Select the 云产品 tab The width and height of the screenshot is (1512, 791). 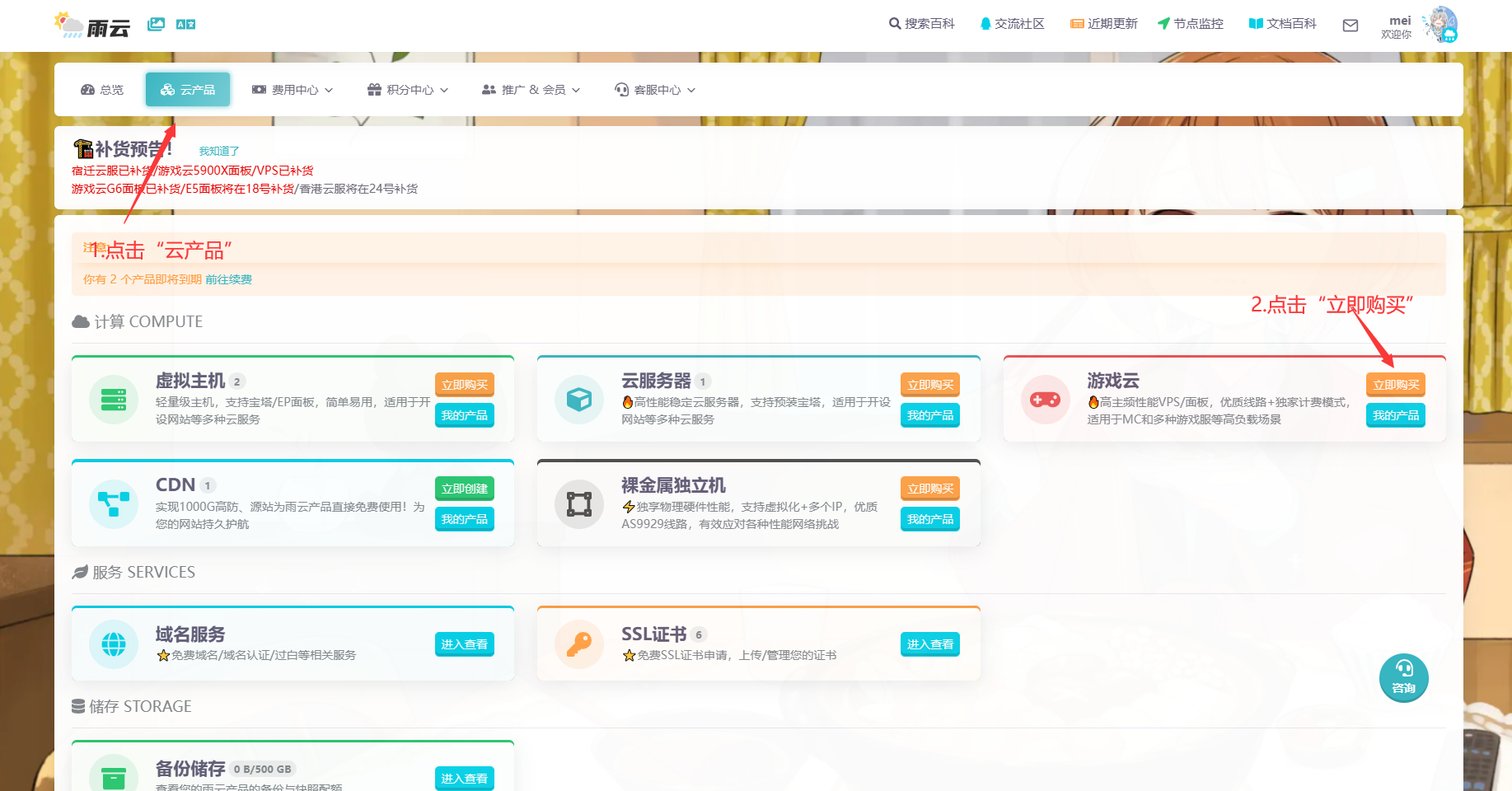(188, 90)
